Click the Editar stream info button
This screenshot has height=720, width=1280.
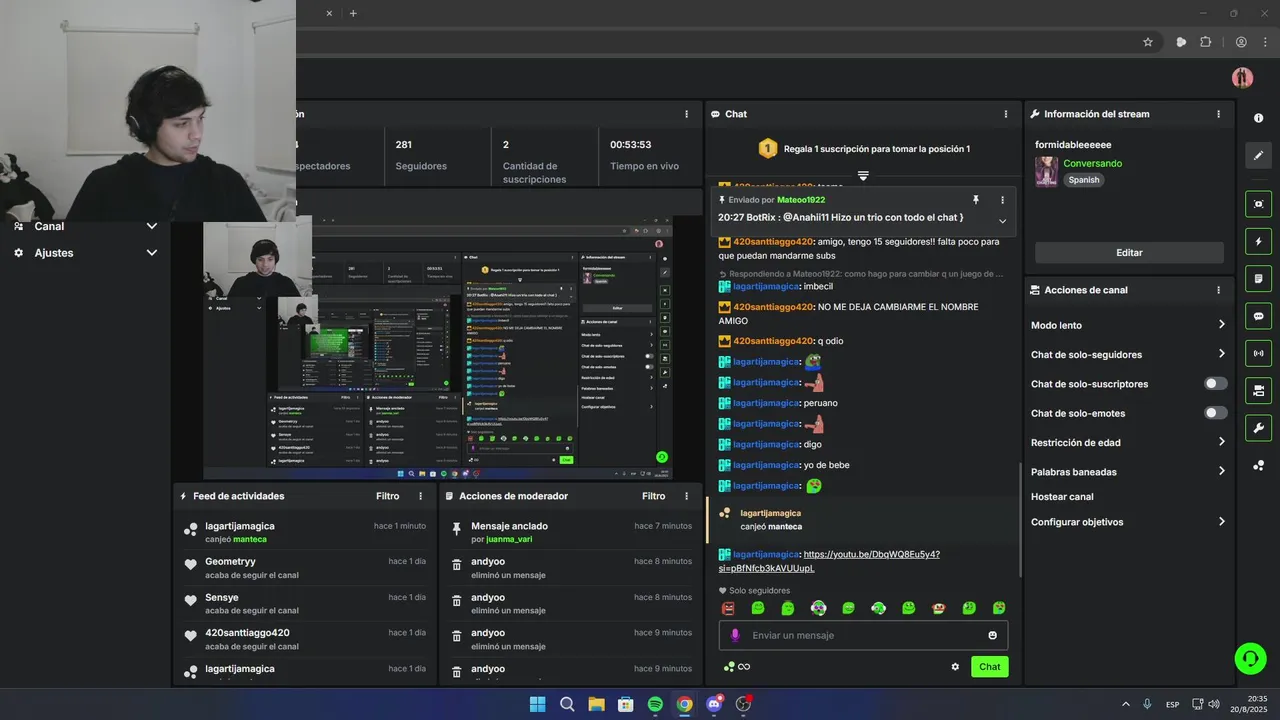[x=1129, y=253]
